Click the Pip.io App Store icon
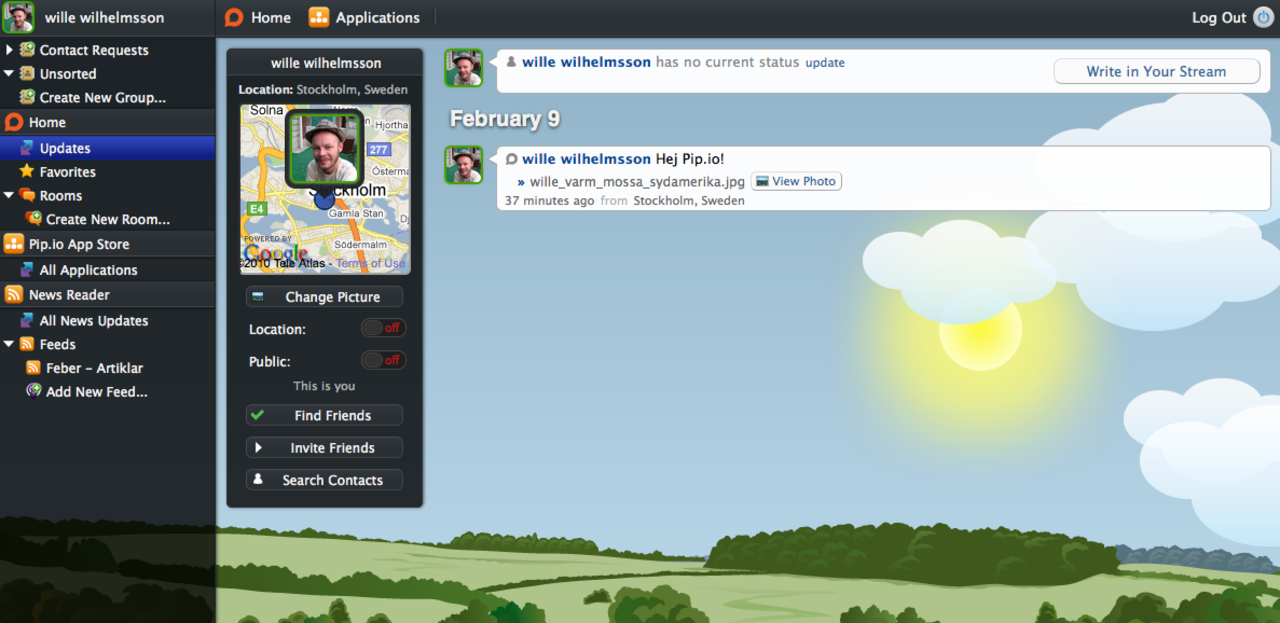Image resolution: width=1280 pixels, height=623 pixels. (14, 244)
